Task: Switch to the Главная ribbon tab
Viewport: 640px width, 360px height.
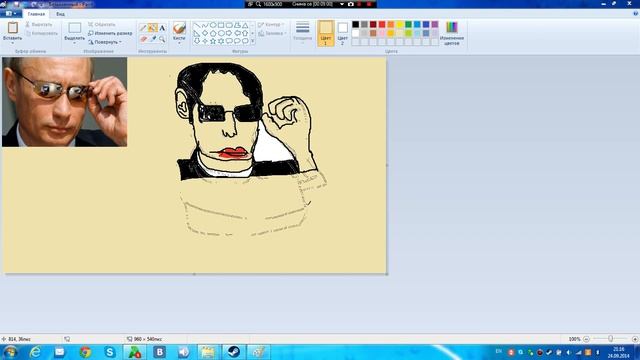Action: (36, 14)
